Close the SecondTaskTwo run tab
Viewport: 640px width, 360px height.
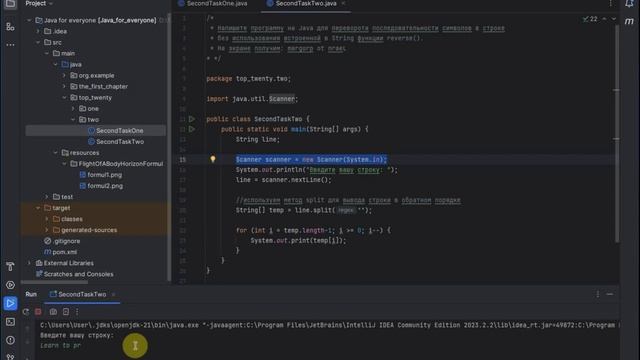[113, 294]
